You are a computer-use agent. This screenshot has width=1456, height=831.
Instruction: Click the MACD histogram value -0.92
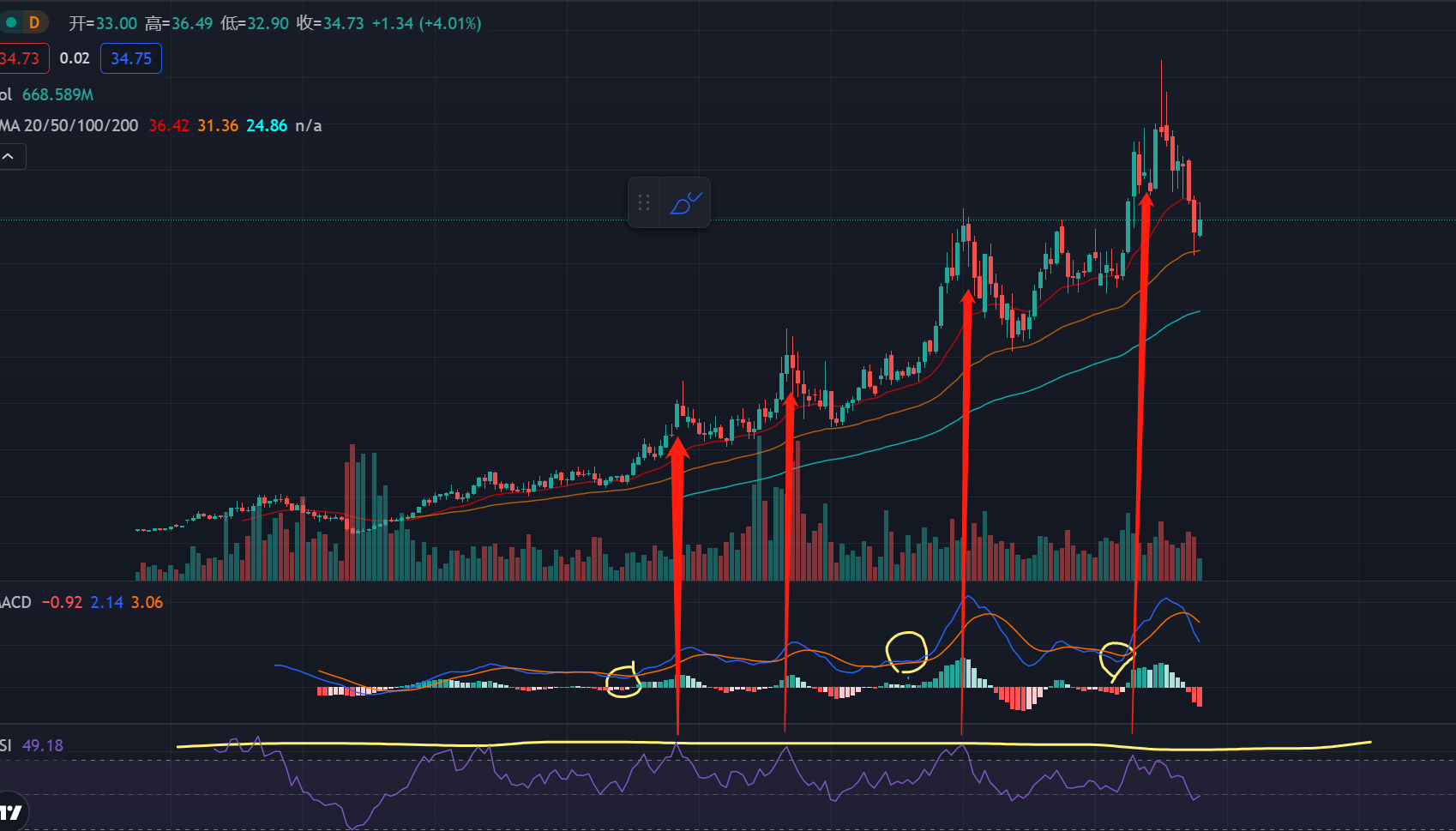pyautogui.click(x=63, y=602)
